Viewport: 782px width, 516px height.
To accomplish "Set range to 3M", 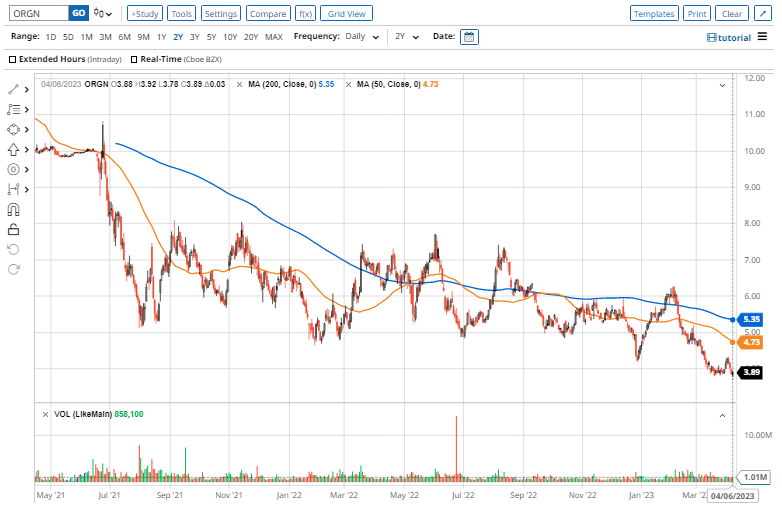I will (x=105, y=37).
